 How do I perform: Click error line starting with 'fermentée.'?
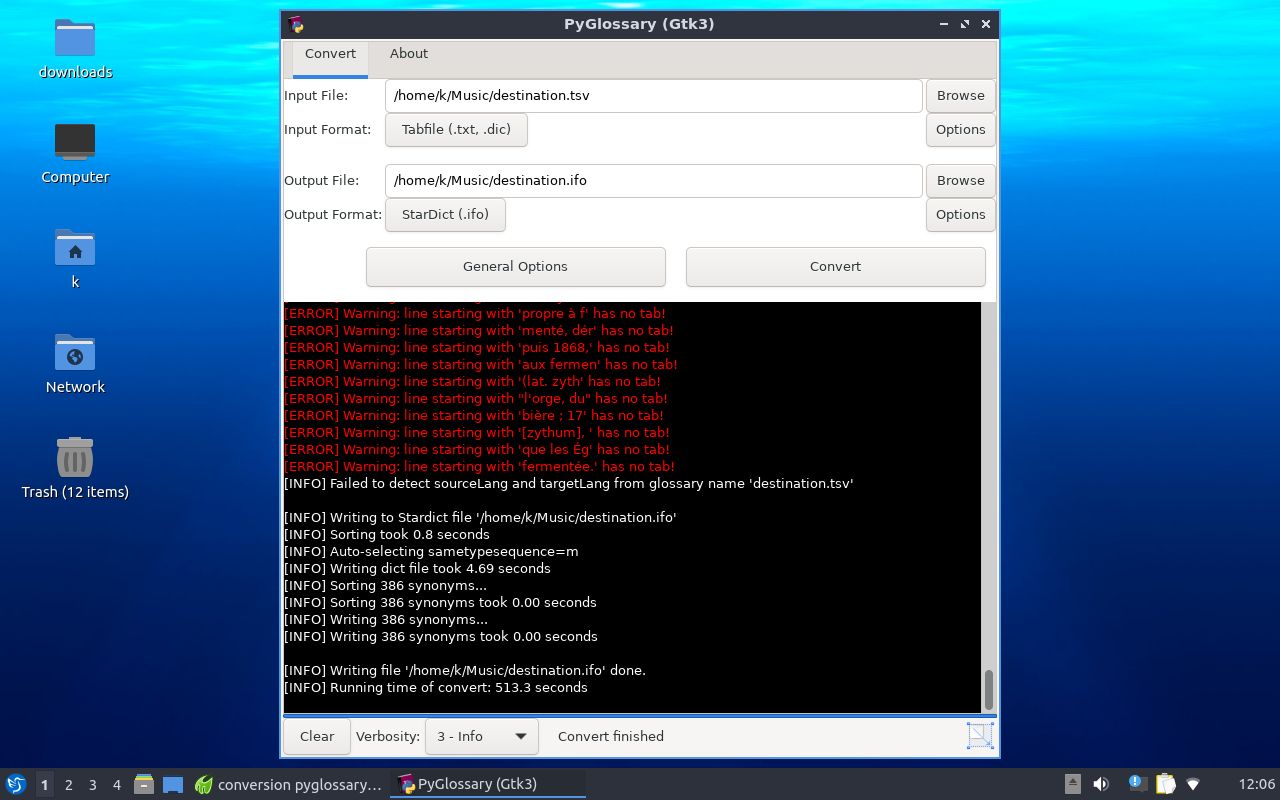[480, 467]
